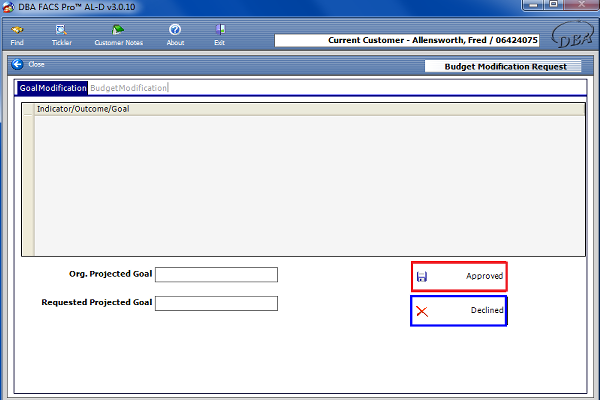Switch to the GoalModification tab
The image size is (600, 400).
53,88
